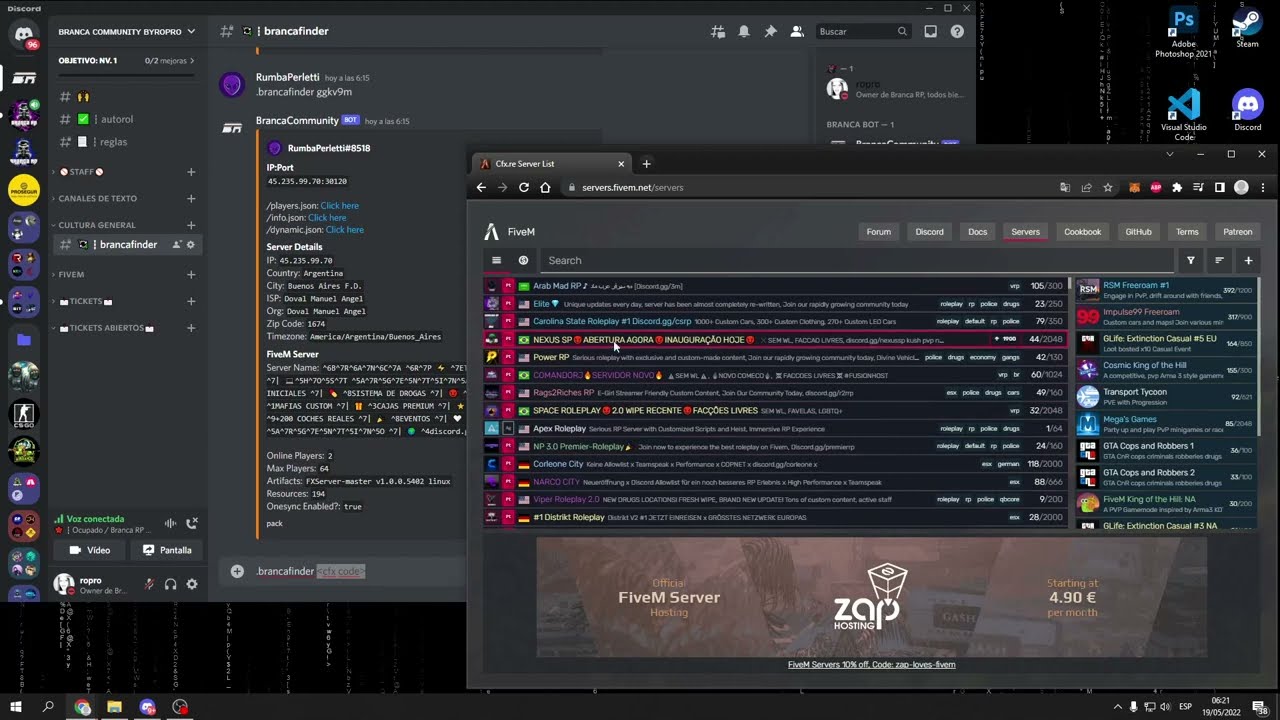Open Discord home direct messages icon
The image size is (1280, 720).
(x=23, y=35)
